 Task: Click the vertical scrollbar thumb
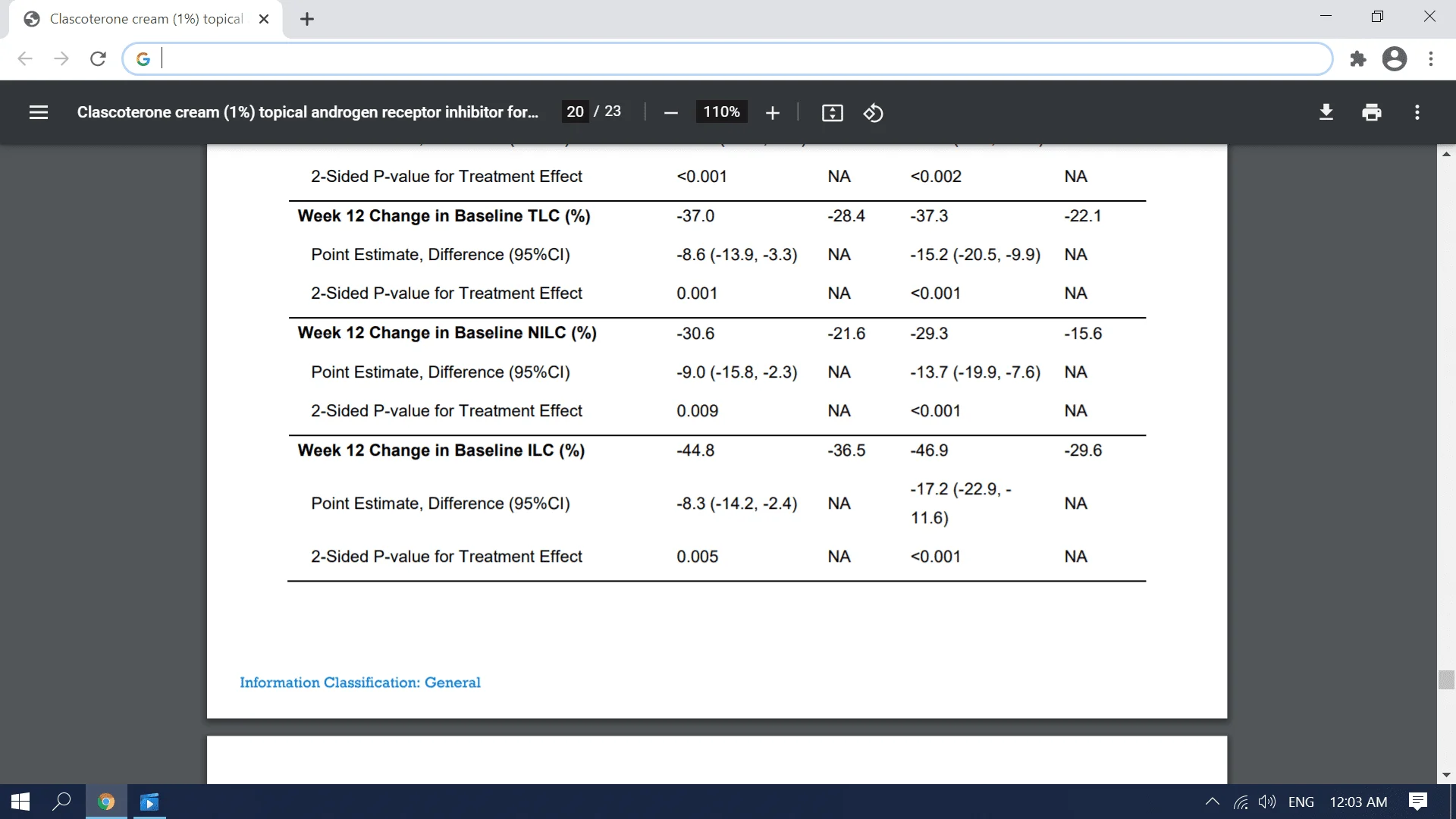click(x=1446, y=679)
